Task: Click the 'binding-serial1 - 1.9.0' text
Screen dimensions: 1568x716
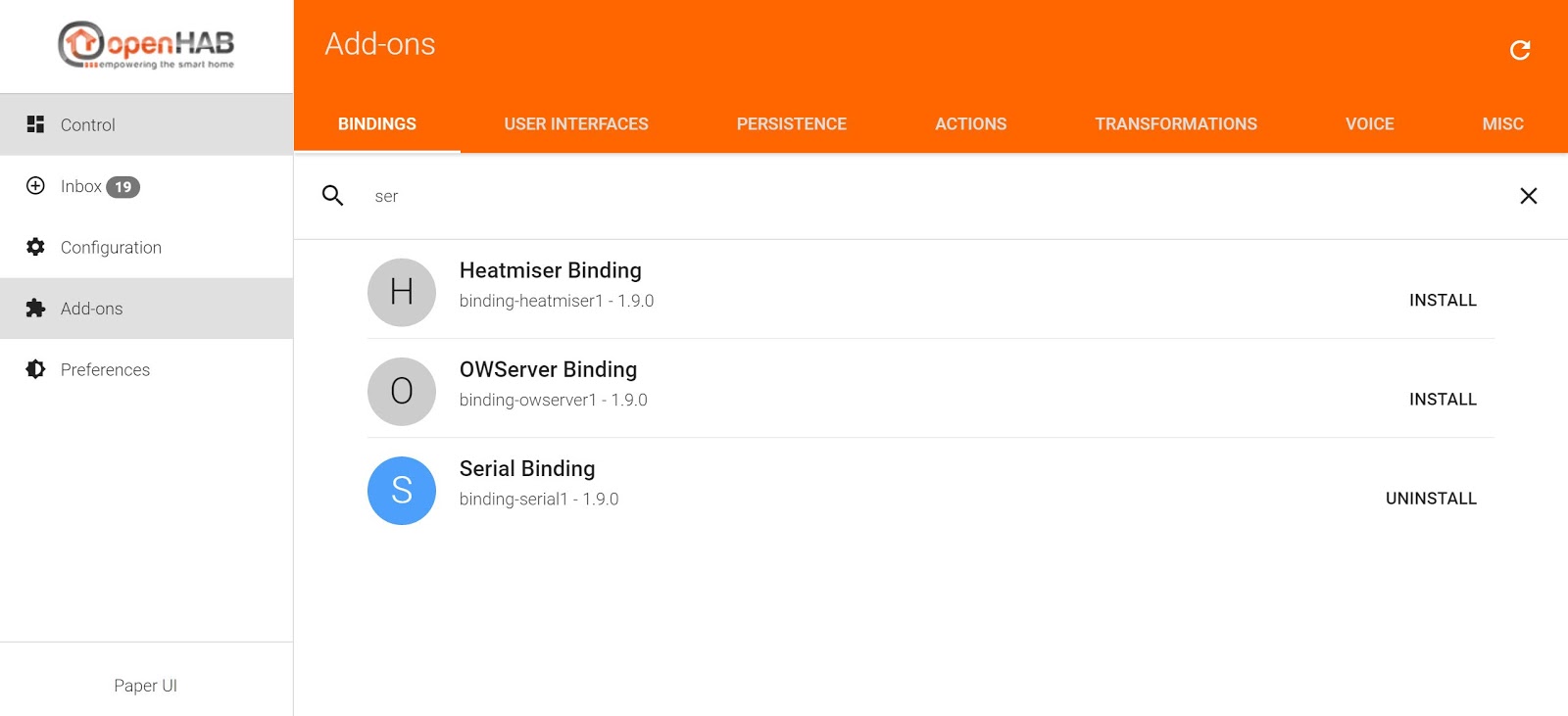Action: (x=539, y=499)
